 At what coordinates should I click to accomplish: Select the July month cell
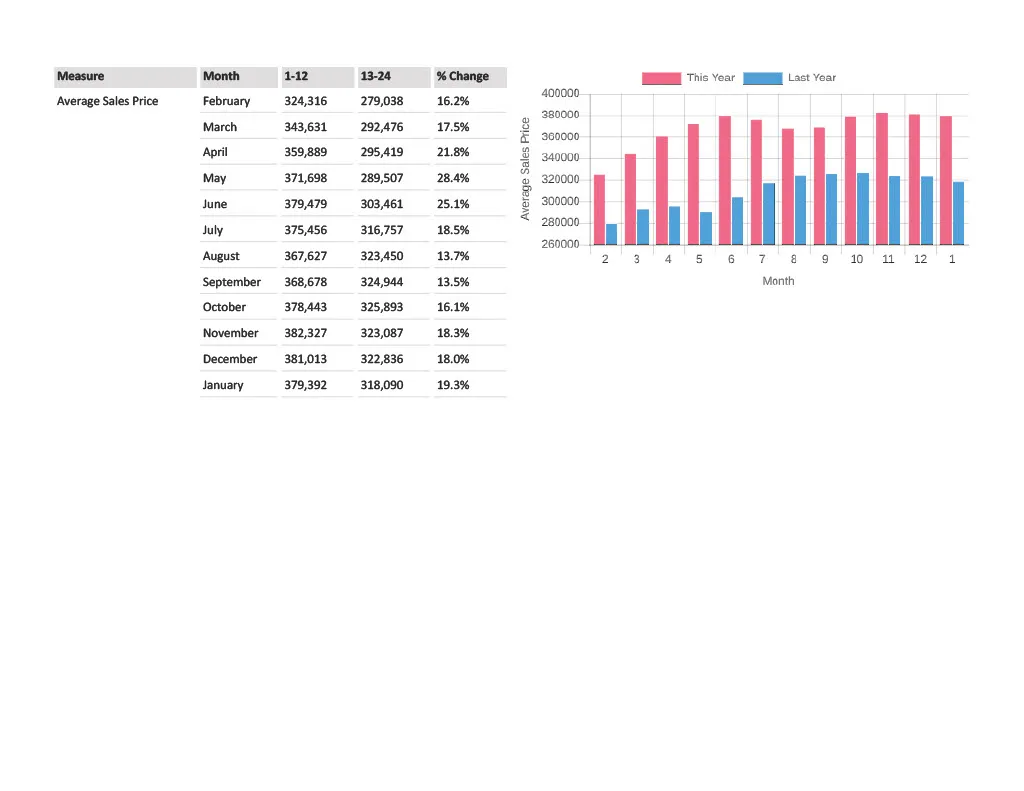212,230
